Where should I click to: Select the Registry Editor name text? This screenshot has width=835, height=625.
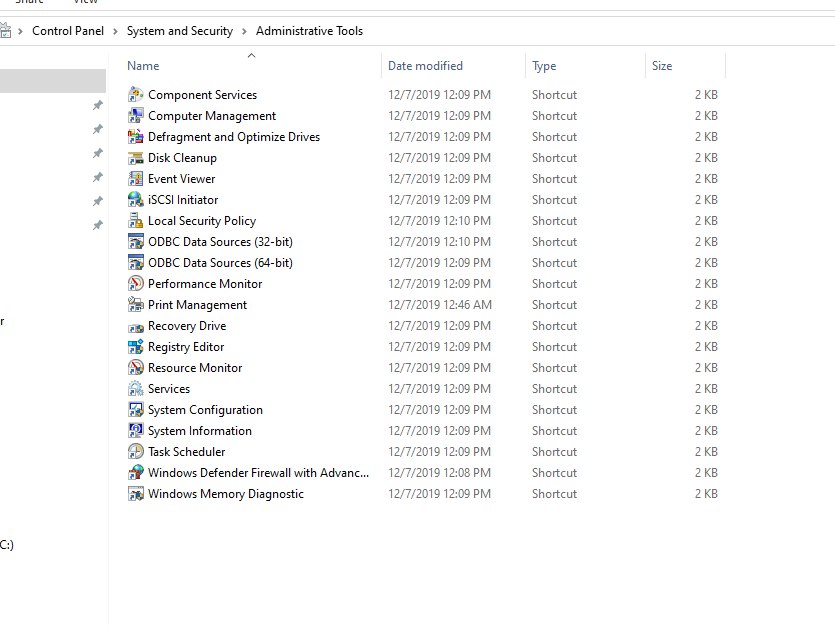pos(186,347)
